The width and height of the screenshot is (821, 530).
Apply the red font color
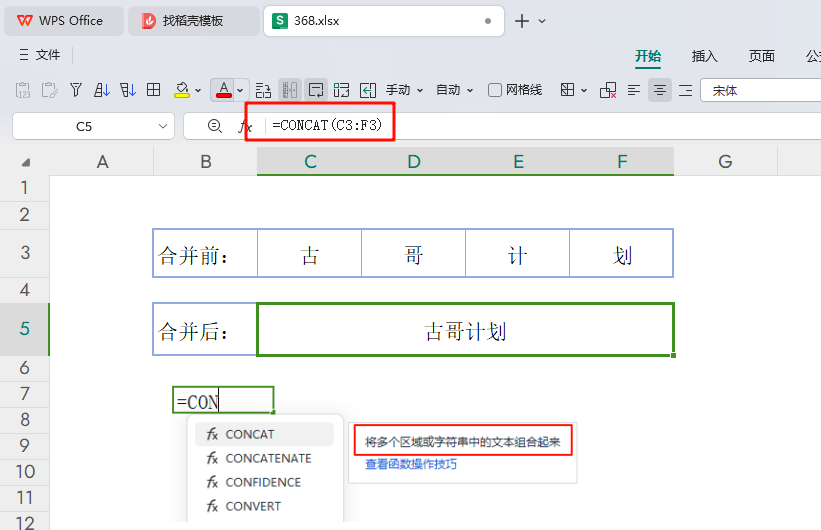coord(224,90)
